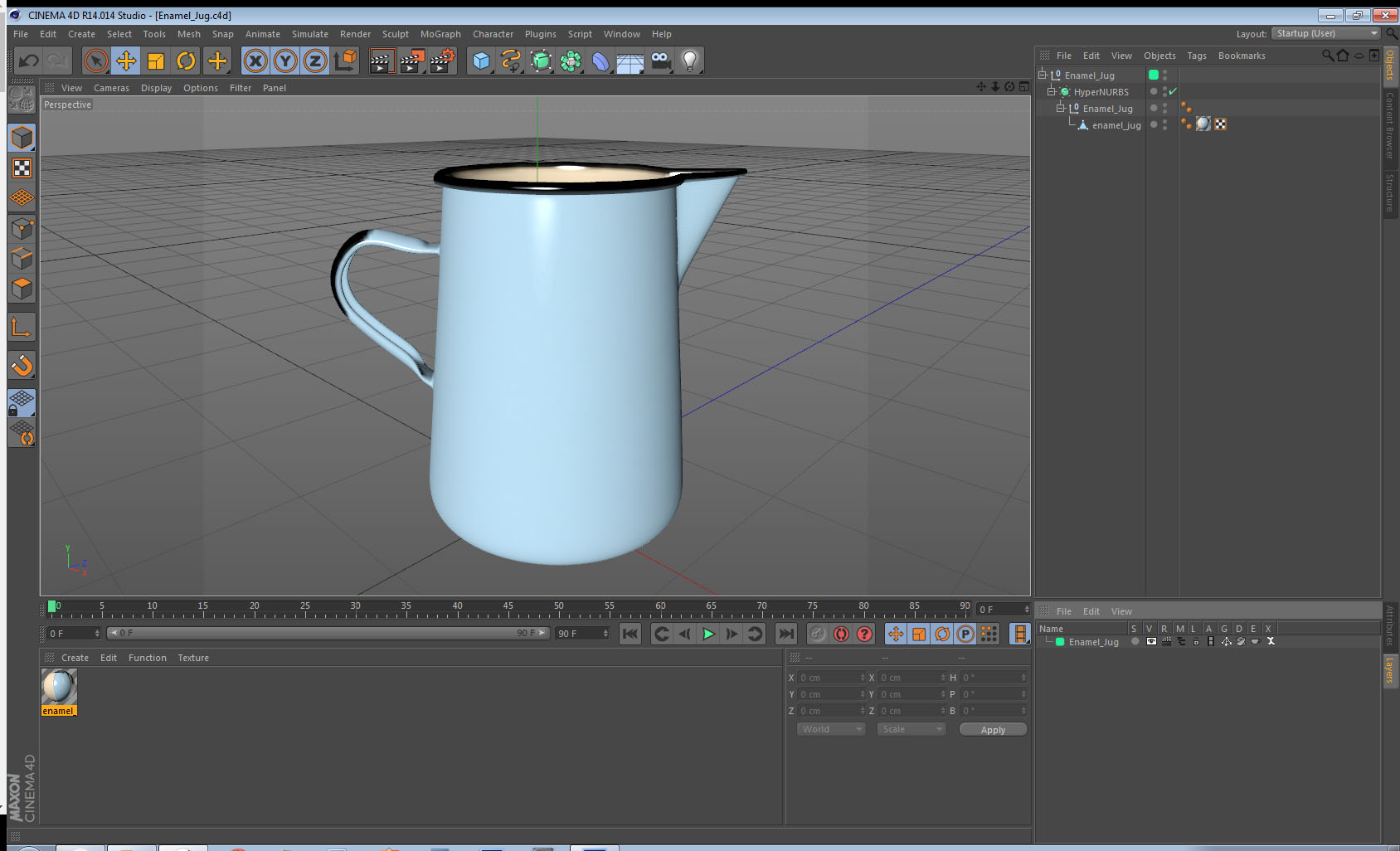This screenshot has width=1400, height=851.
Task: Open the deformer objects icon
Action: click(600, 61)
